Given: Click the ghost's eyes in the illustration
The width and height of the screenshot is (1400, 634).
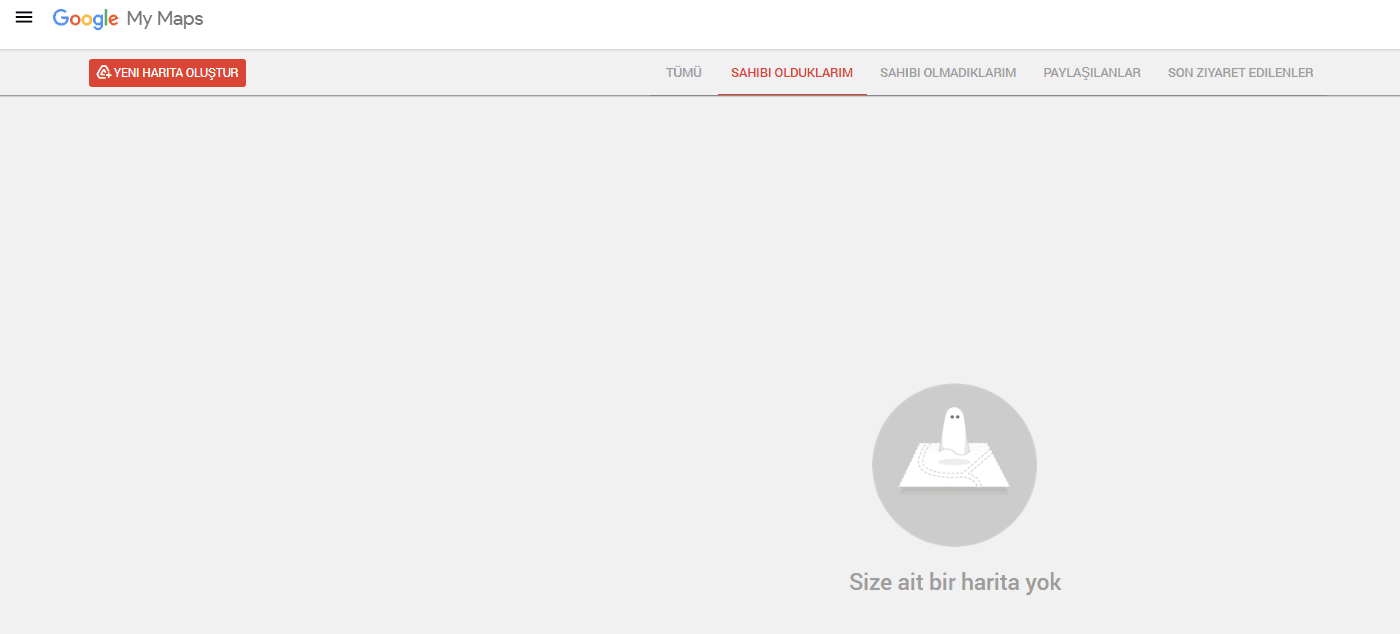Looking at the screenshot, I should [955, 417].
